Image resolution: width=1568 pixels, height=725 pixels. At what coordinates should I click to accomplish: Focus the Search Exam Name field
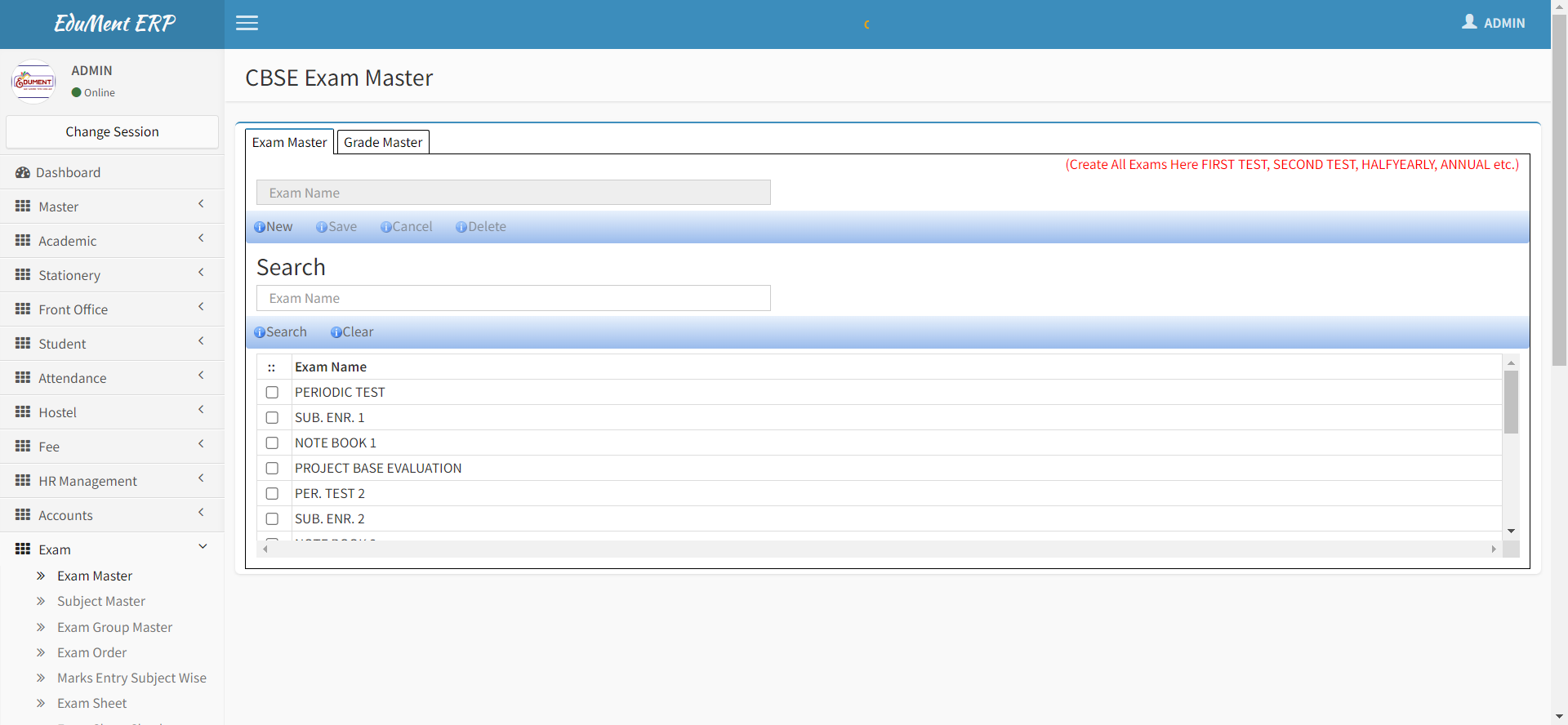tap(513, 298)
